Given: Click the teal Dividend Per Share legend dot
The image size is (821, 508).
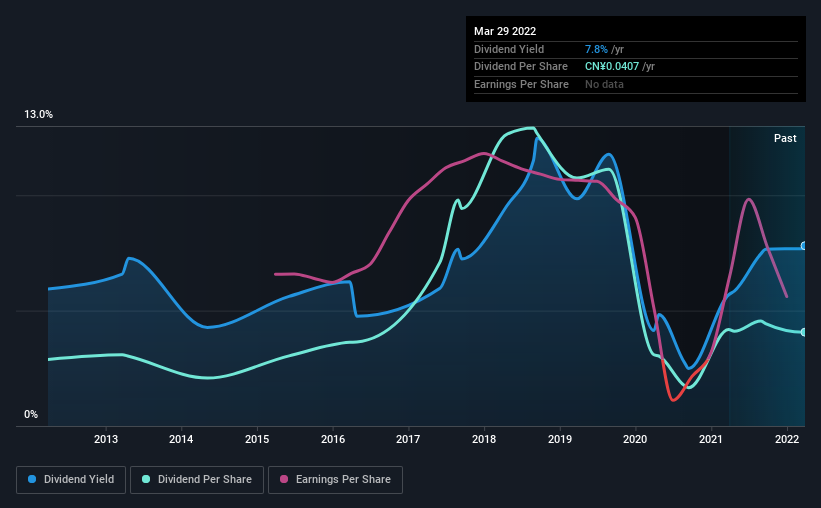Looking at the screenshot, I should 146,479.
